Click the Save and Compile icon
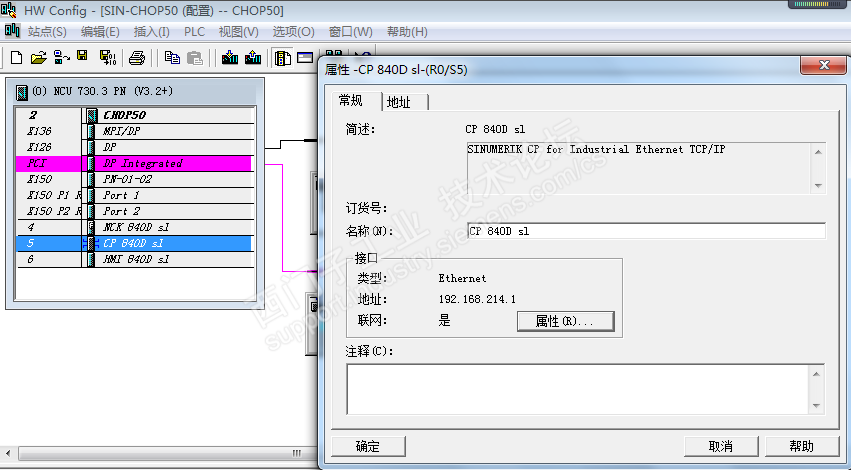The width and height of the screenshot is (851, 470). pyautogui.click(x=107, y=58)
